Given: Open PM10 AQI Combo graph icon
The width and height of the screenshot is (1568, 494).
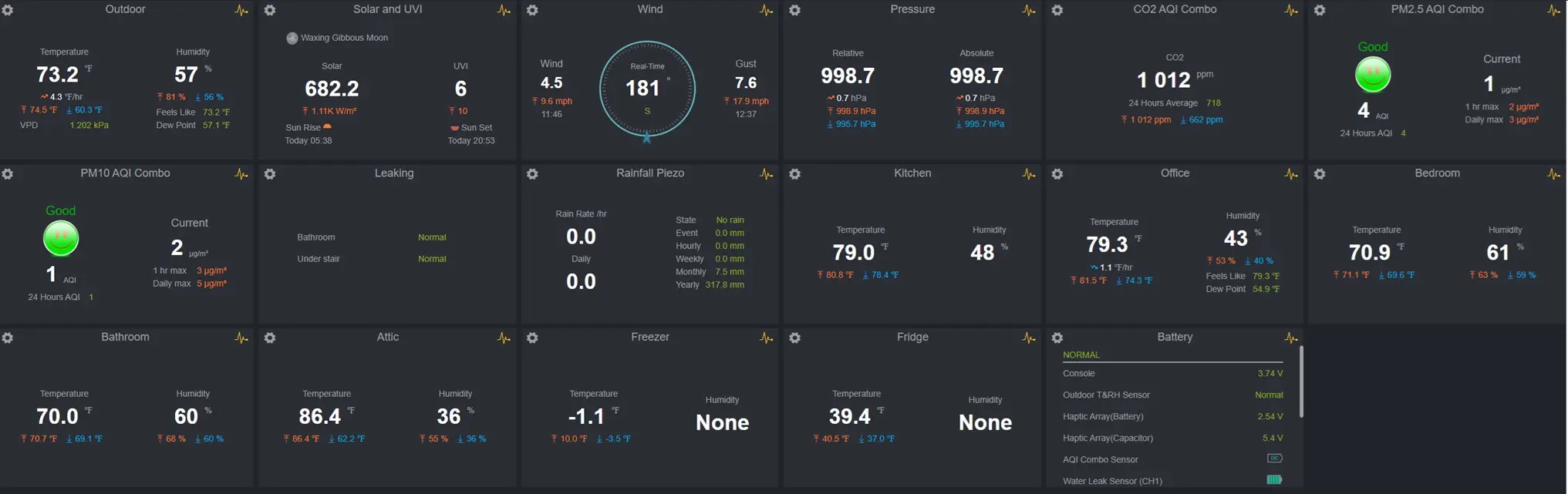Looking at the screenshot, I should pos(241,174).
